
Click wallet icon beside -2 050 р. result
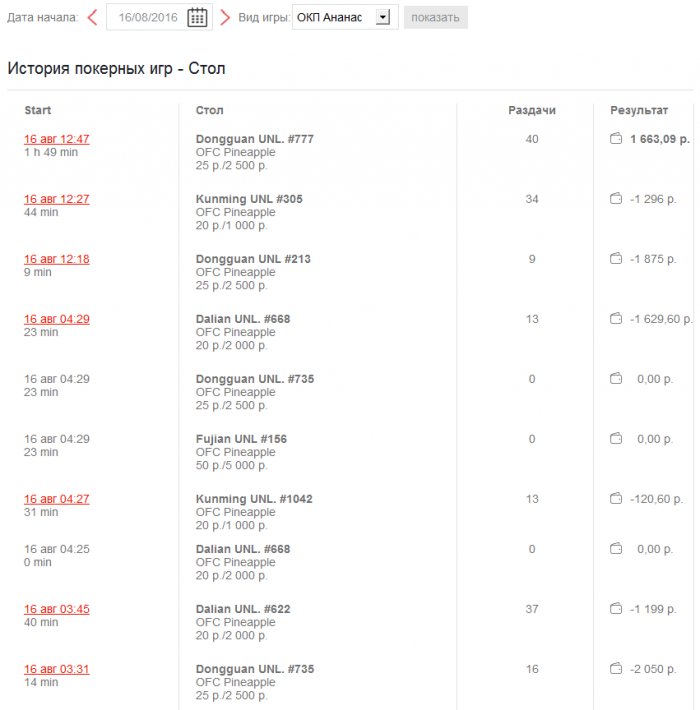click(x=616, y=668)
